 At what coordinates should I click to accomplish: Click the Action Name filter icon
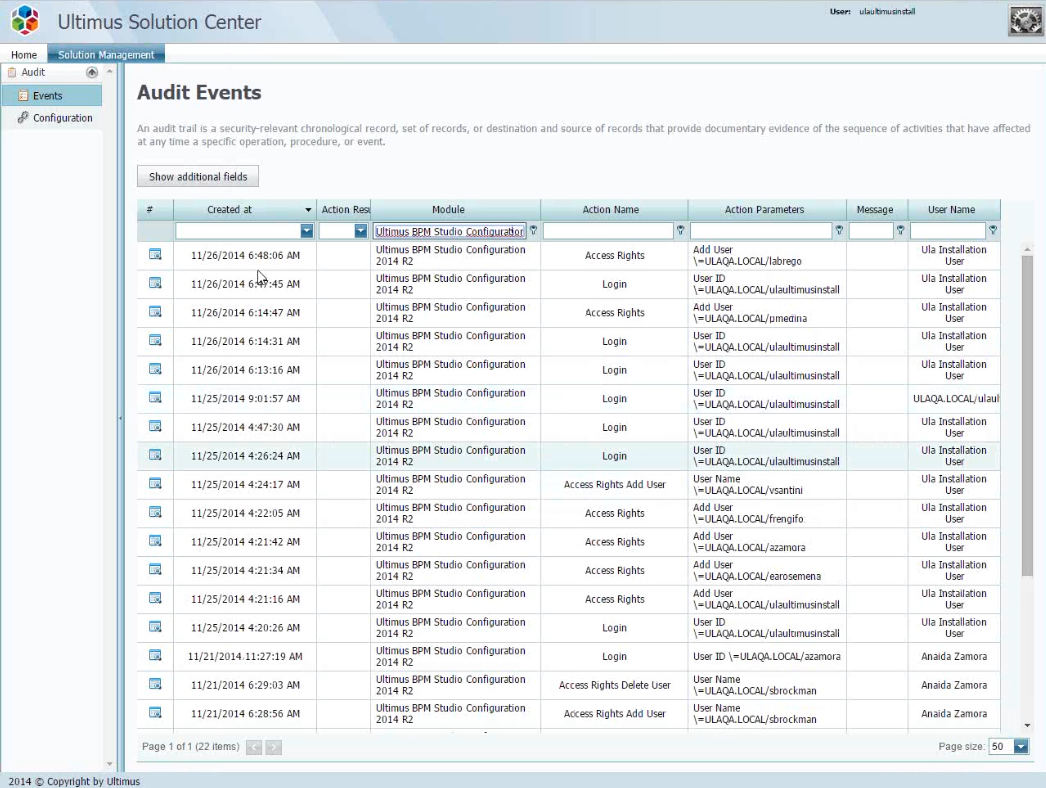(x=680, y=230)
